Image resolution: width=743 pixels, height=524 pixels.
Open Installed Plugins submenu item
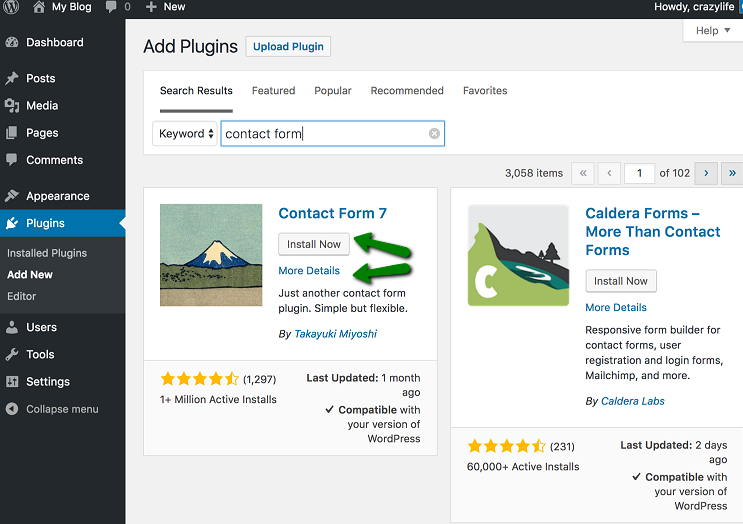[x=47, y=253]
